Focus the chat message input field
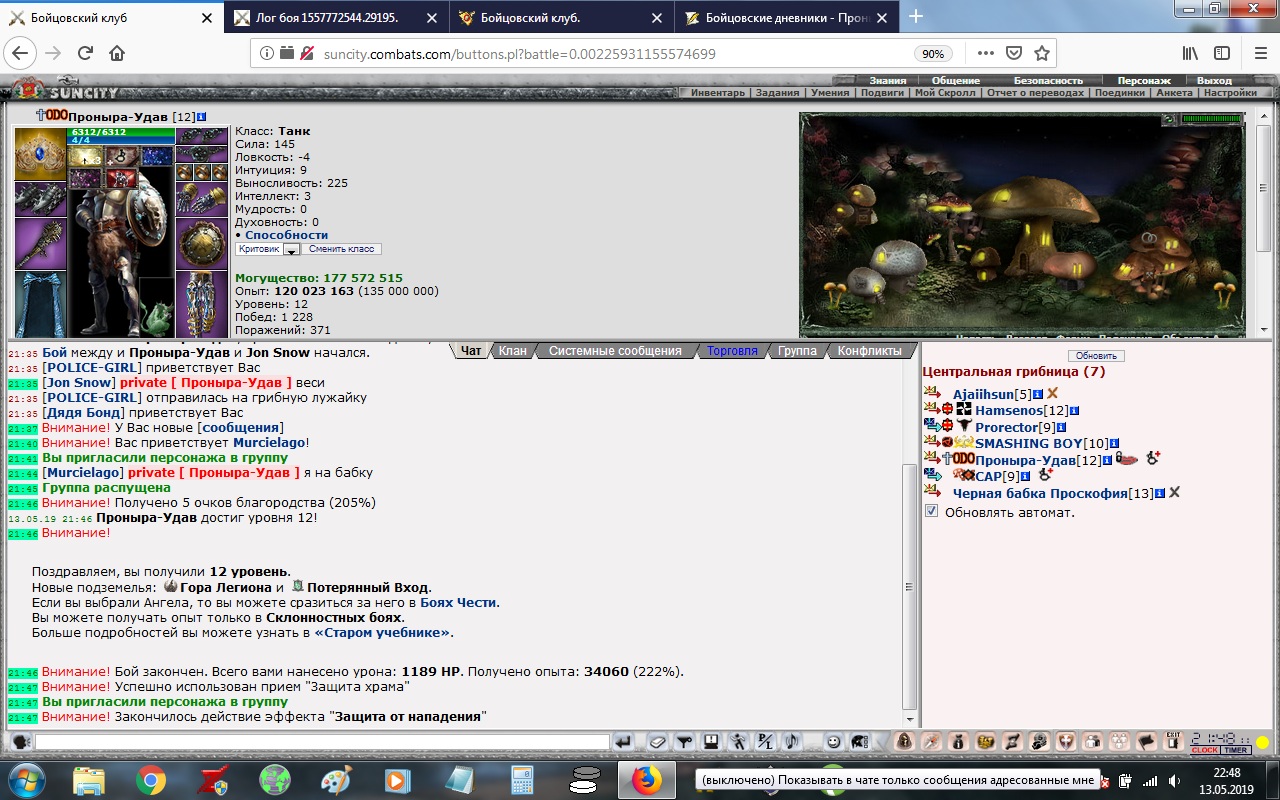Screen dimensions: 1280x800 pos(322,742)
